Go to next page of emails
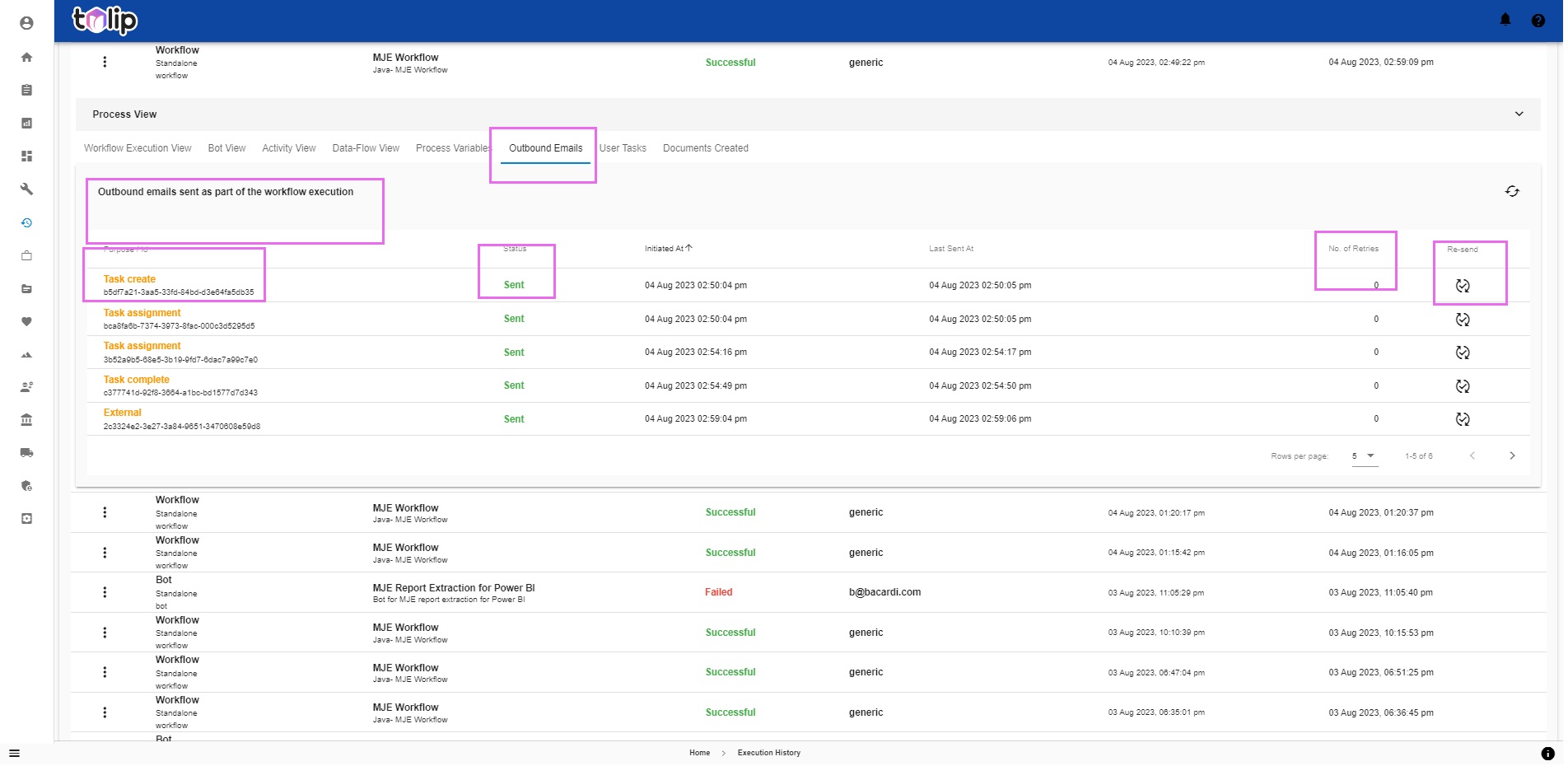This screenshot has width=1568, height=766. (1512, 455)
